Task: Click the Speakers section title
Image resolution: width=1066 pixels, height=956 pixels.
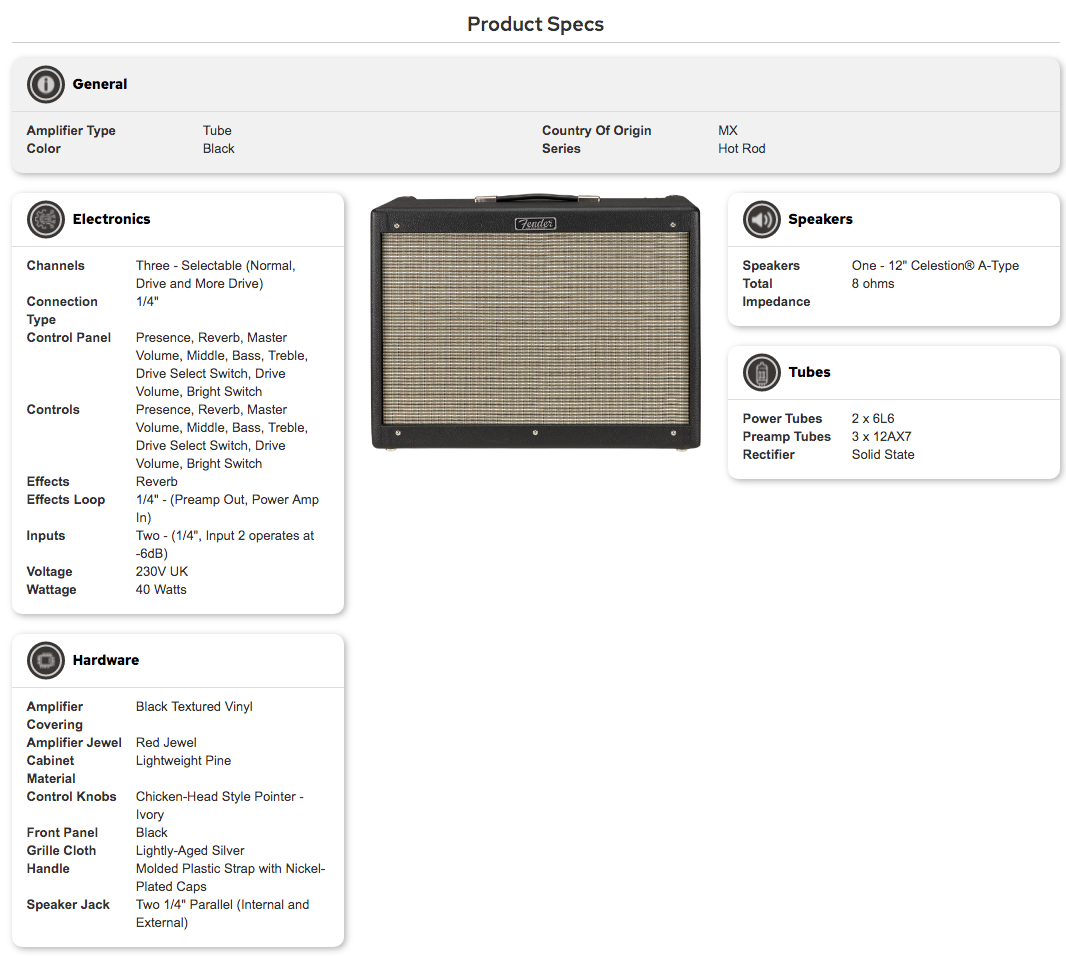Action: coord(820,219)
